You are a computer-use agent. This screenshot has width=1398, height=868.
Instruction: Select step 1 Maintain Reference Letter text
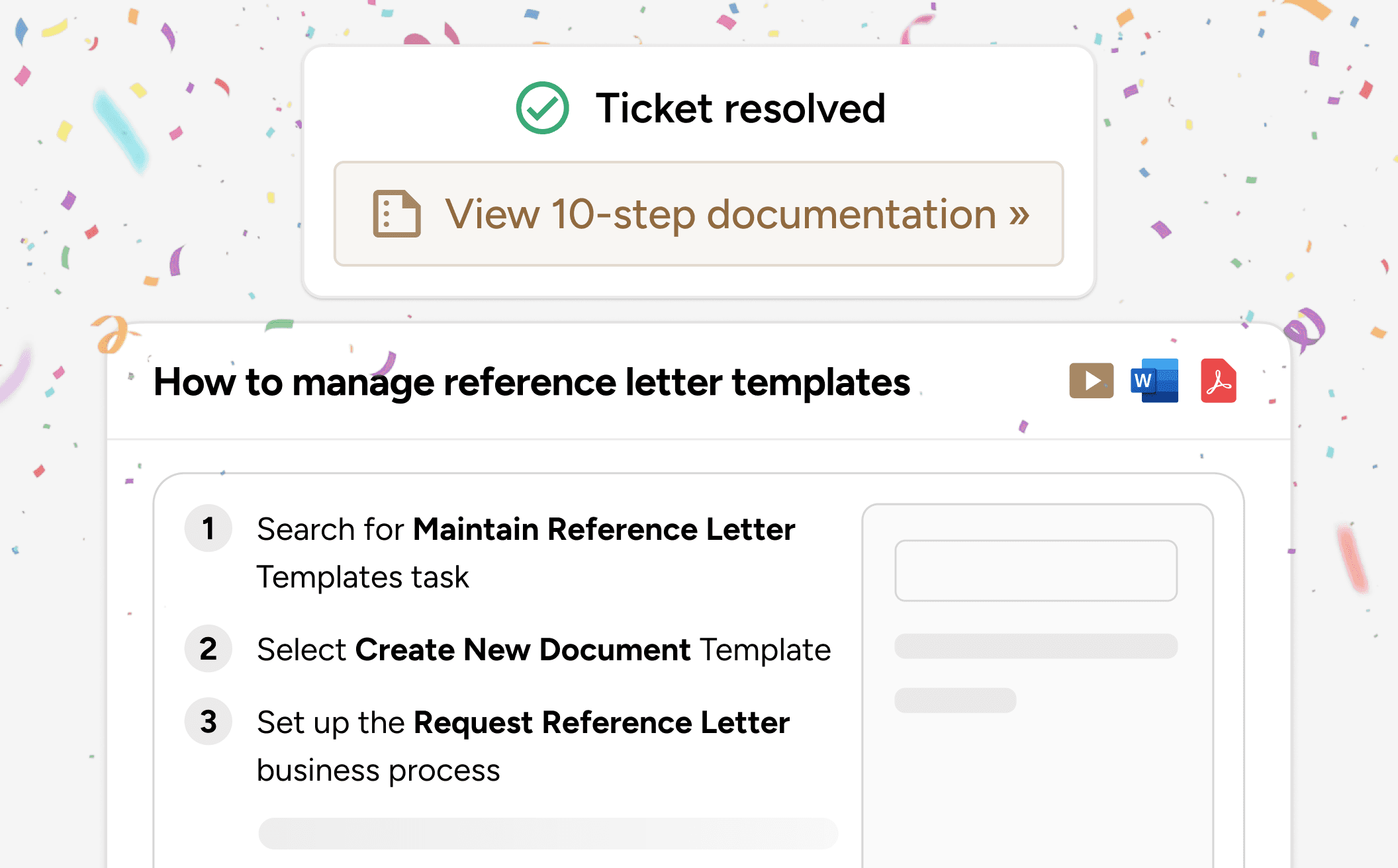pyautogui.click(x=603, y=529)
